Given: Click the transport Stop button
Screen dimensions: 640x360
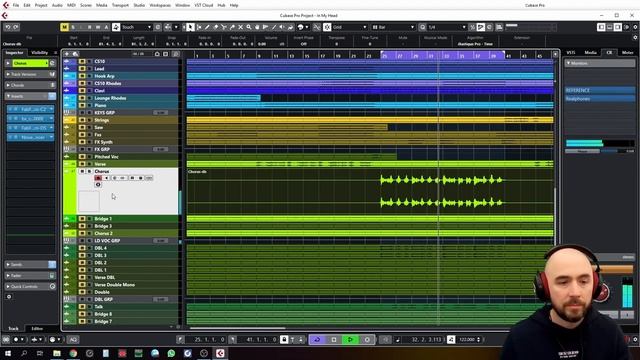Looking at the screenshot, I should (x=333, y=340).
